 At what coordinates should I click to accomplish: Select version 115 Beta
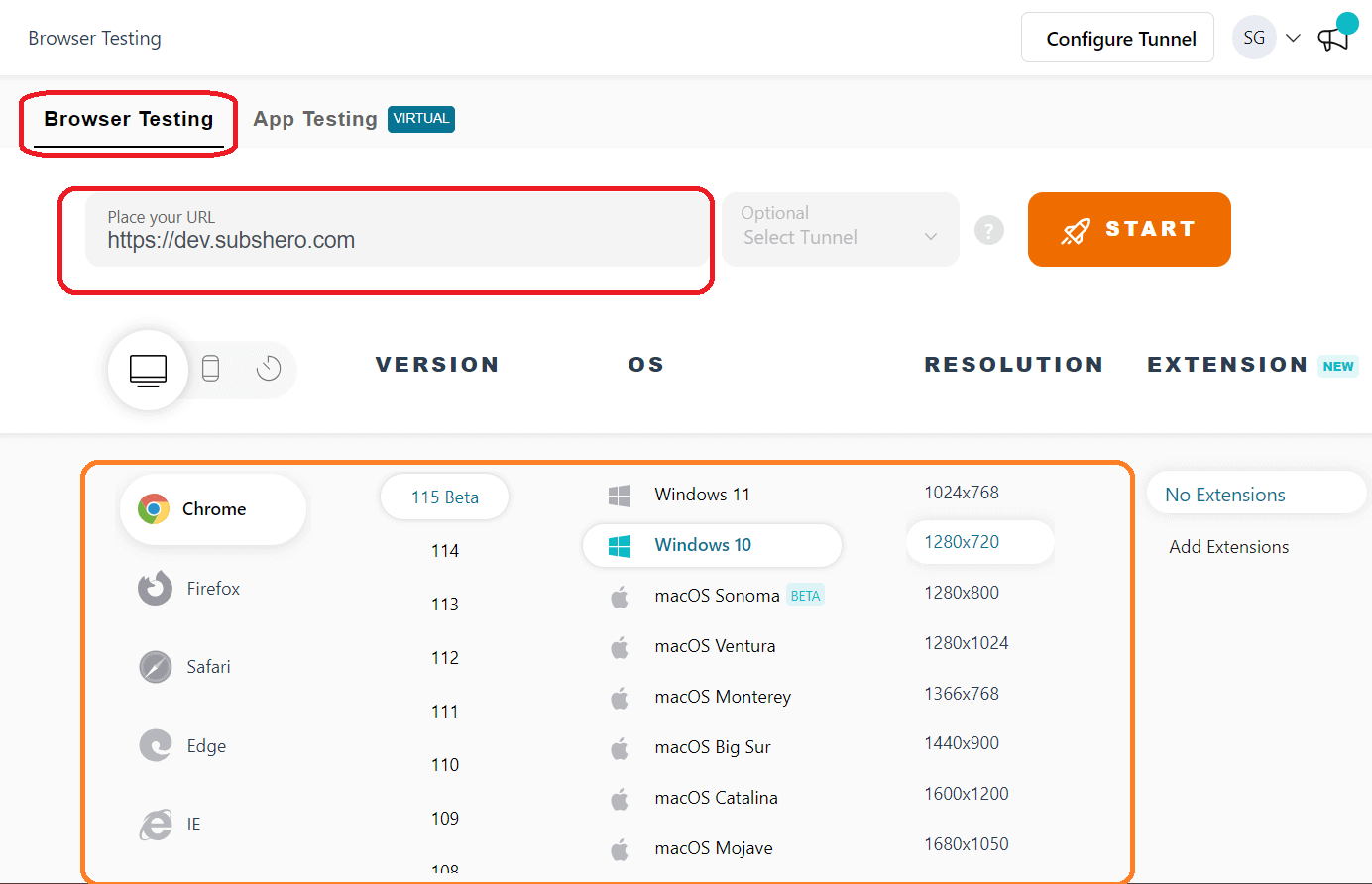pos(444,497)
